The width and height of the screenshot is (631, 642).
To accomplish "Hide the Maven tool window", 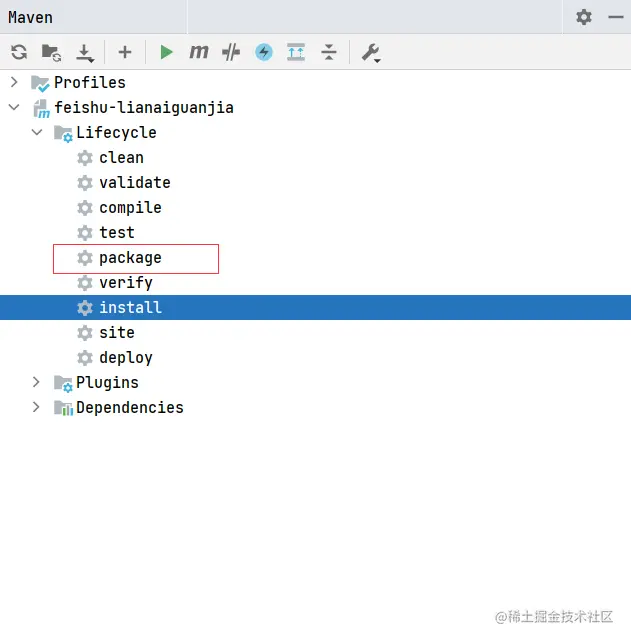I will pos(615,17).
